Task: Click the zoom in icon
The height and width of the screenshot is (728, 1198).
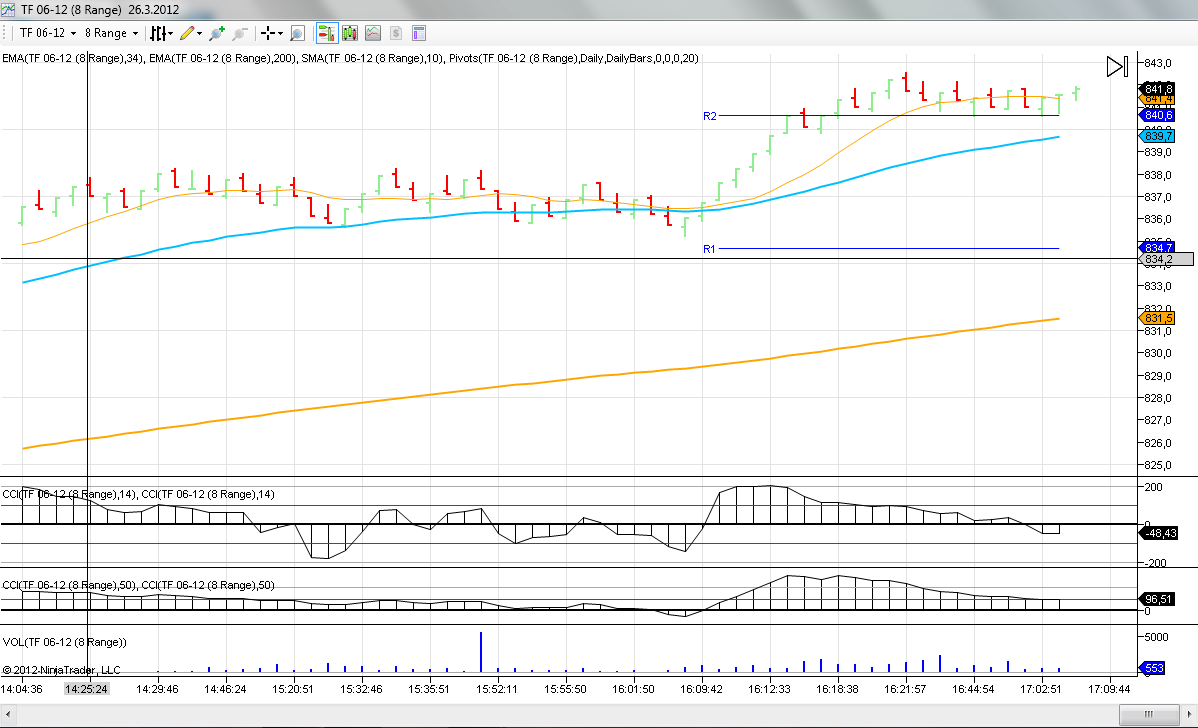Action: 216,33
